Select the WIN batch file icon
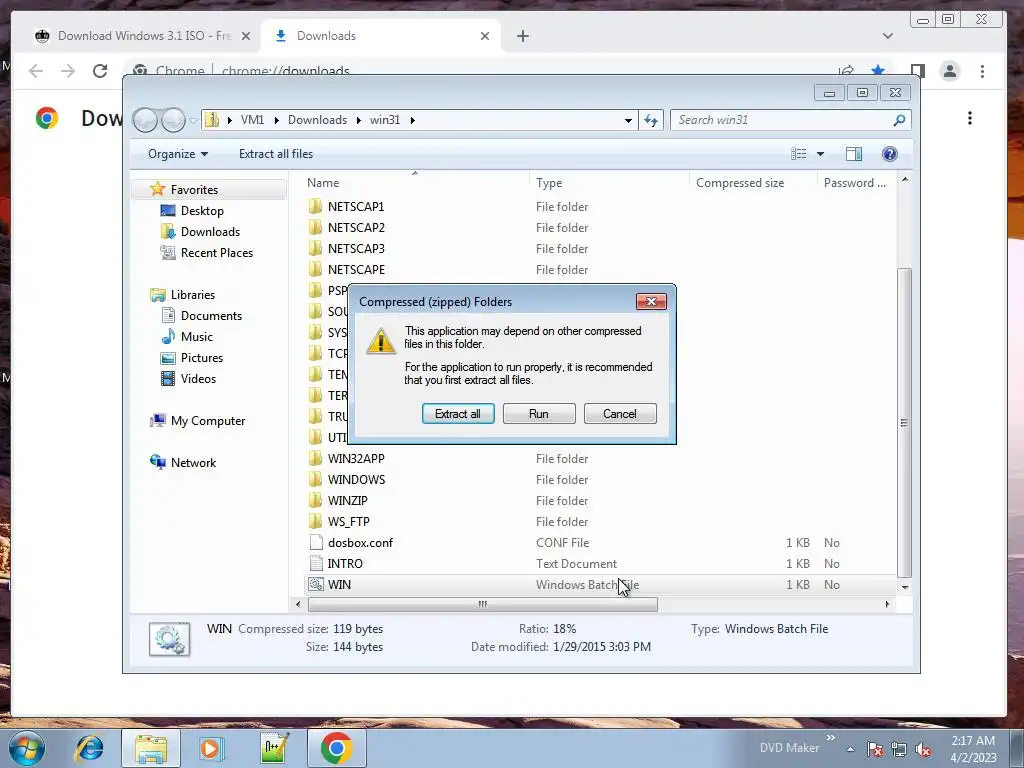1024x768 pixels. click(x=315, y=584)
